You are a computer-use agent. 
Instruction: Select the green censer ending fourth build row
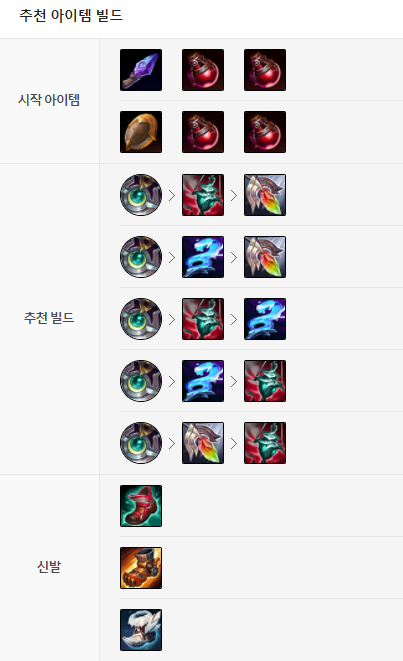click(265, 381)
